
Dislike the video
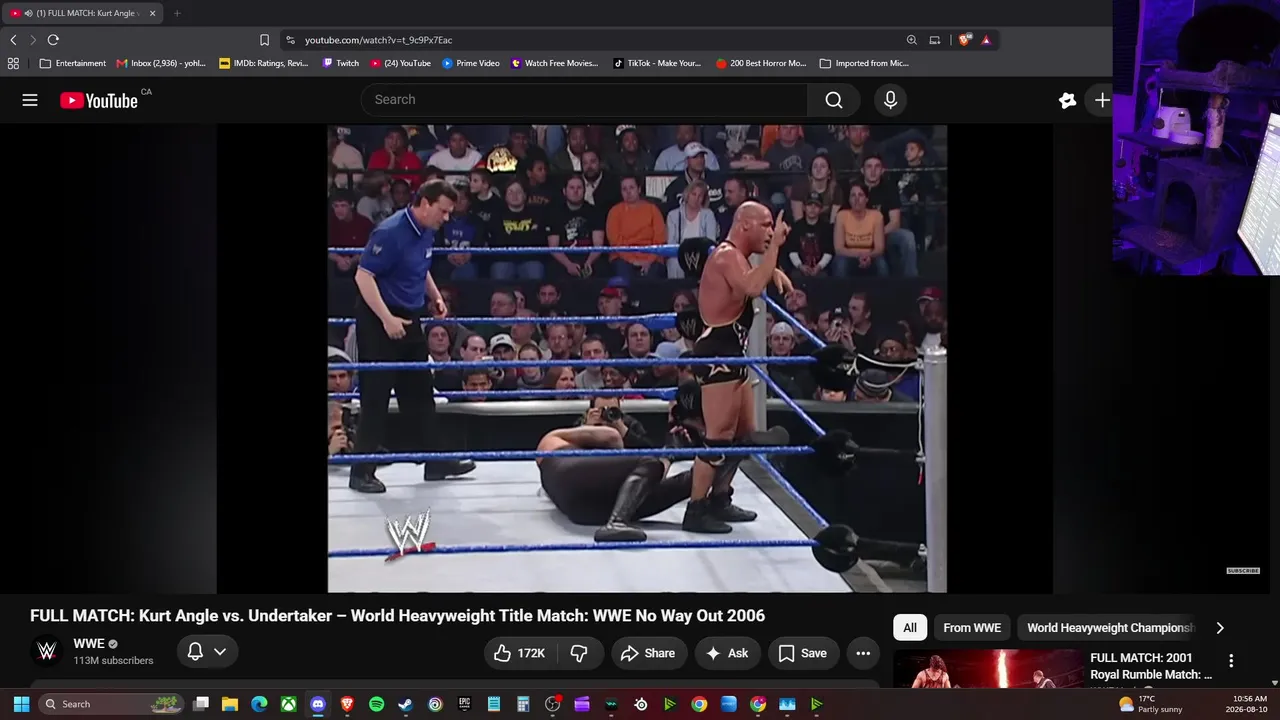[579, 653]
